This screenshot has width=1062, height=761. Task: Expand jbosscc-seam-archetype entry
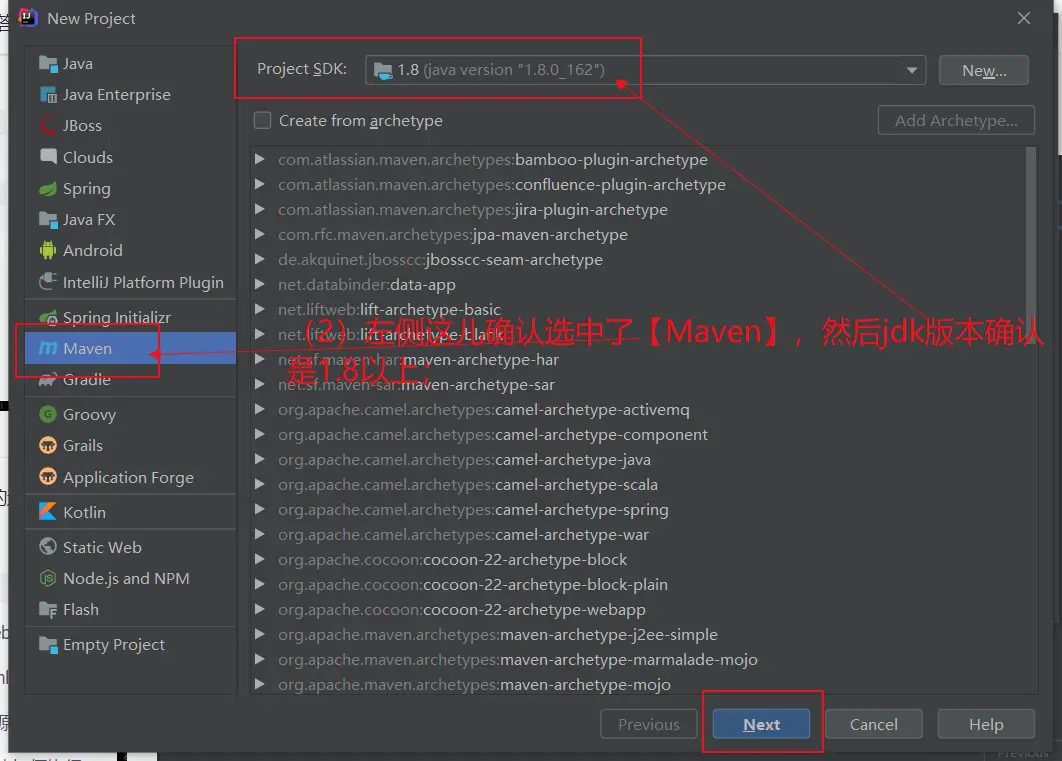(259, 259)
